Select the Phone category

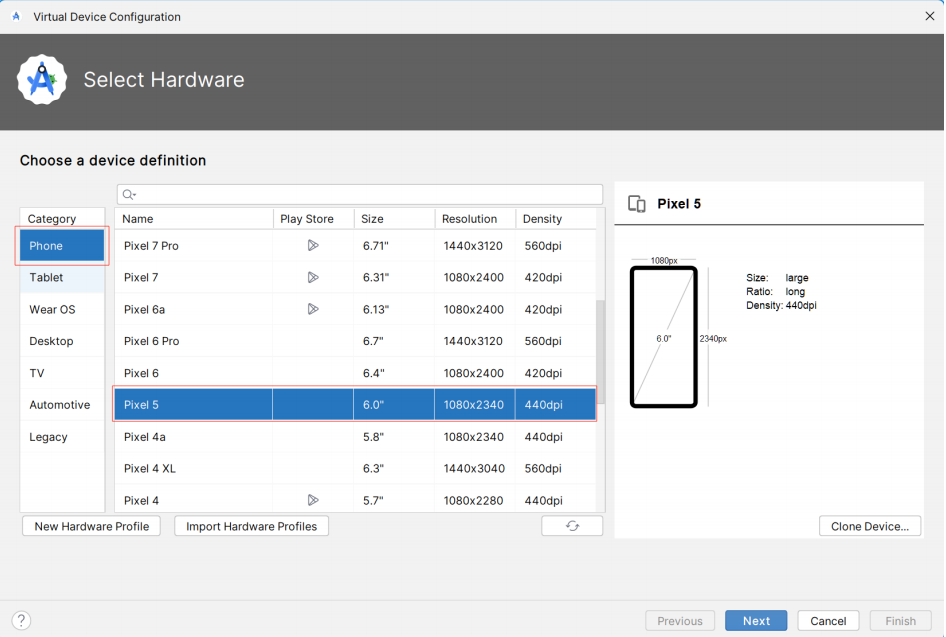click(62, 246)
